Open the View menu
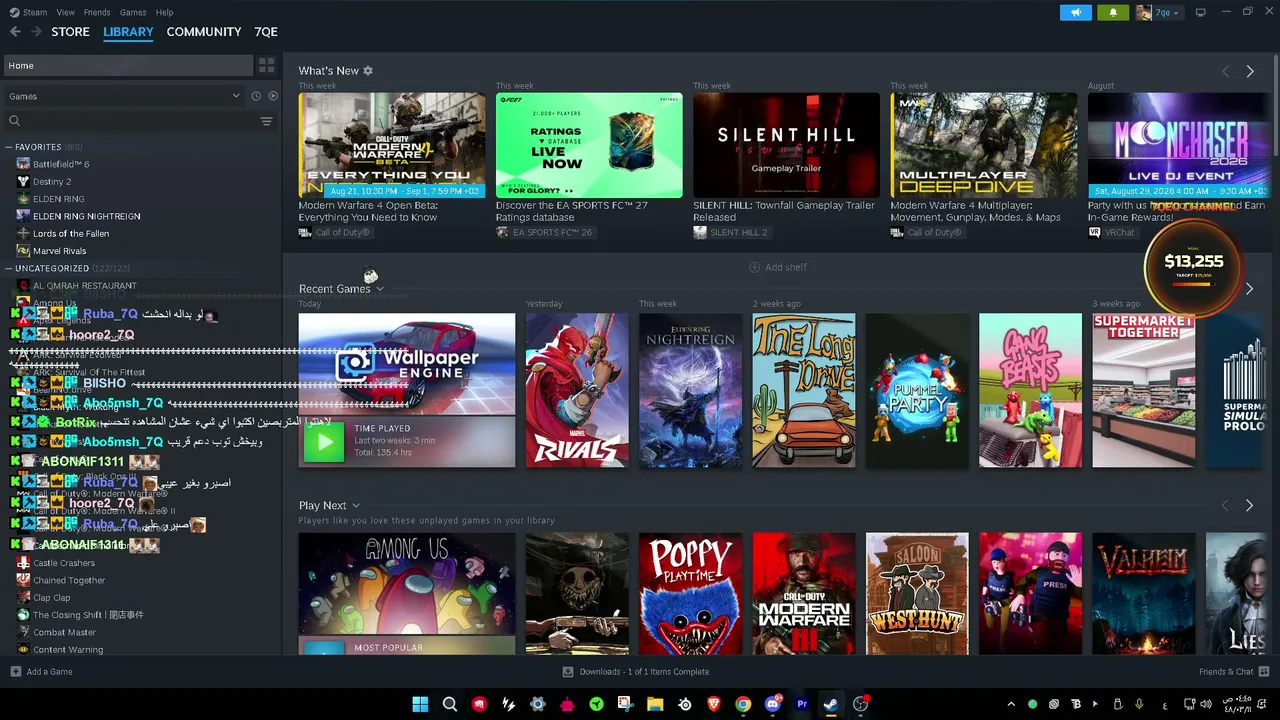The image size is (1280, 720). point(66,12)
